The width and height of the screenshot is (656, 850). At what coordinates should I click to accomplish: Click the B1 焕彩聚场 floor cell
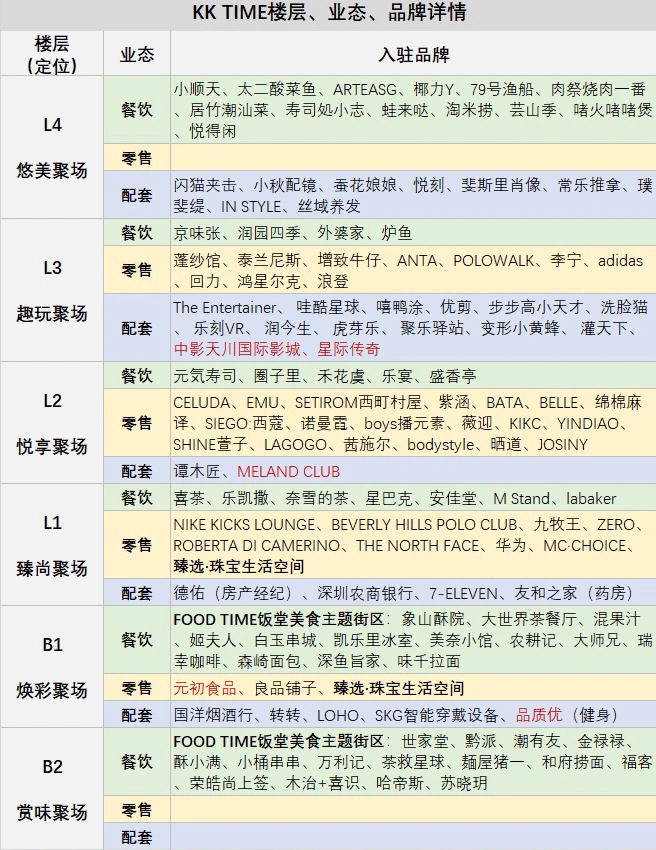pos(52,667)
